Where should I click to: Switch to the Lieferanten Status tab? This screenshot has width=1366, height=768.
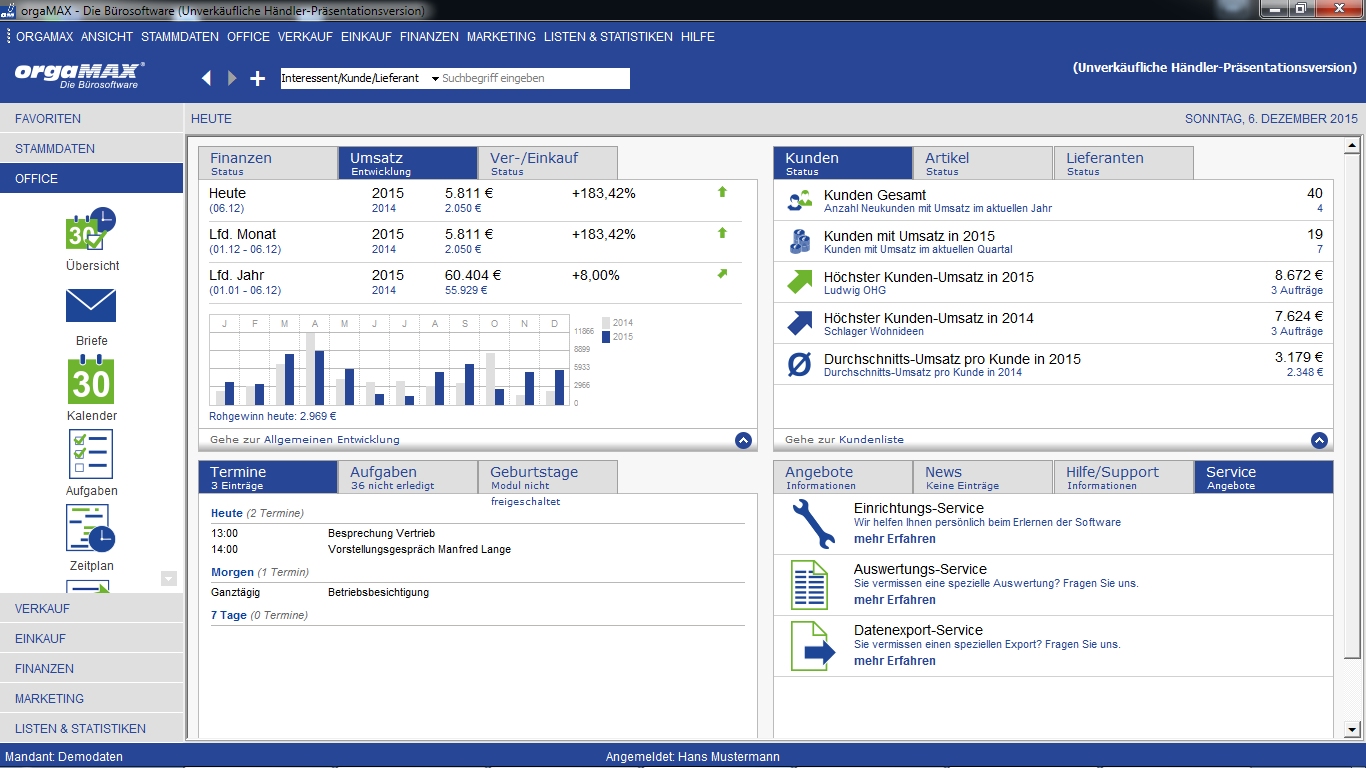click(x=1123, y=163)
